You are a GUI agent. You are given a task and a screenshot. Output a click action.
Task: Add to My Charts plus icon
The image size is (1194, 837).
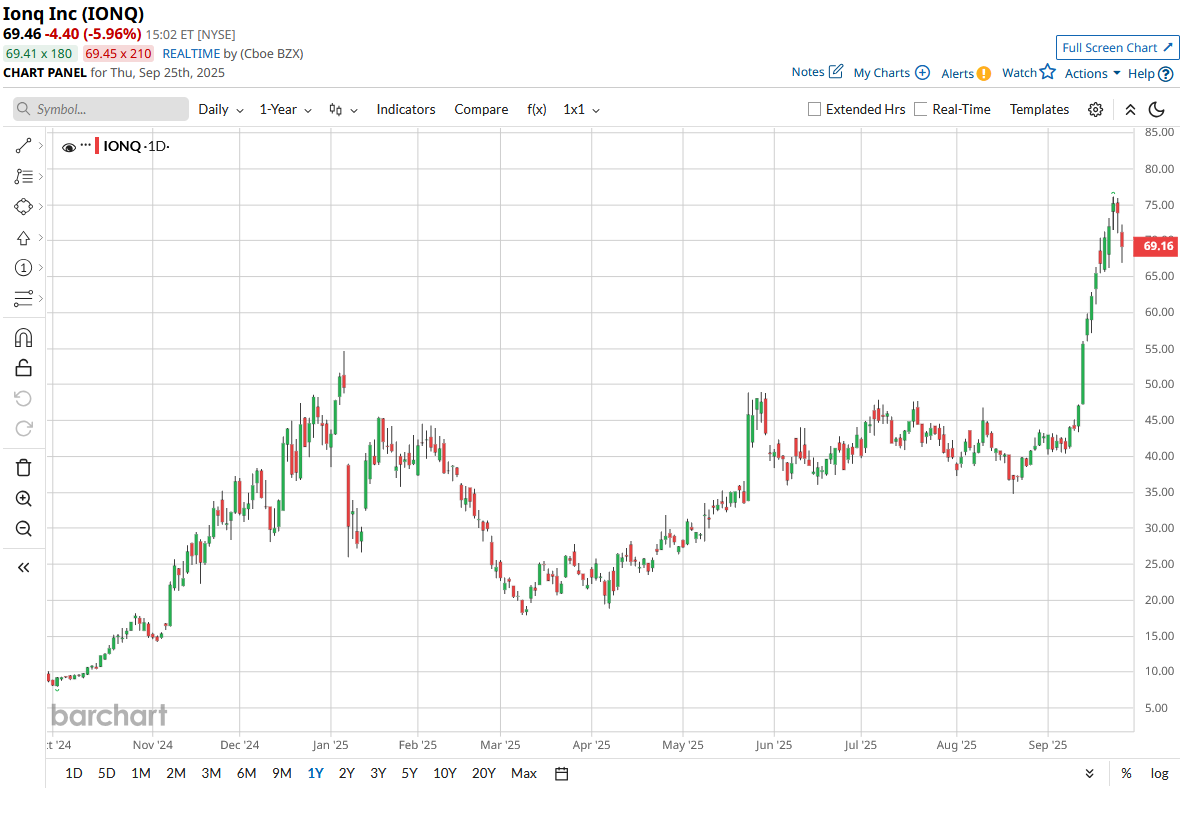(x=922, y=72)
